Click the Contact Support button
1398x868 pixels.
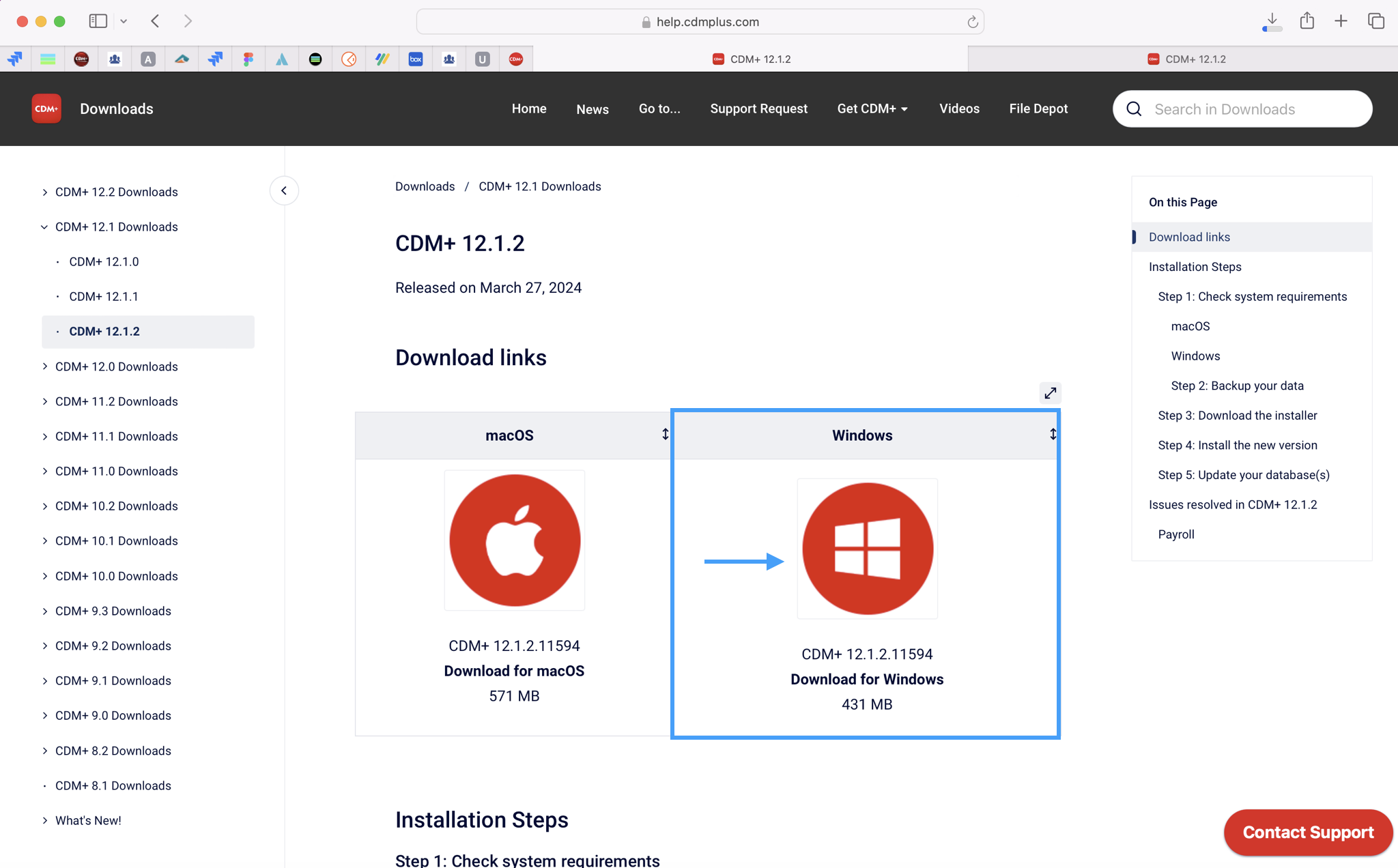(x=1307, y=832)
